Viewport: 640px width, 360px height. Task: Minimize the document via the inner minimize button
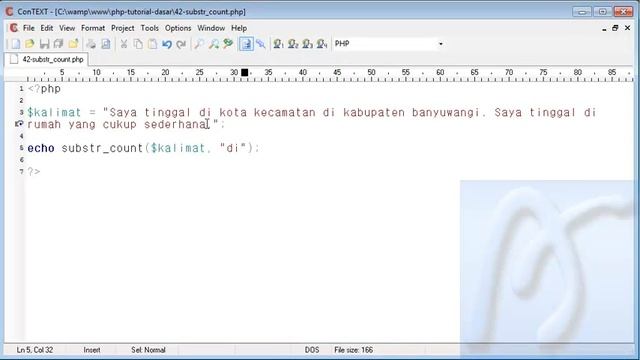pyautogui.click(x=604, y=28)
